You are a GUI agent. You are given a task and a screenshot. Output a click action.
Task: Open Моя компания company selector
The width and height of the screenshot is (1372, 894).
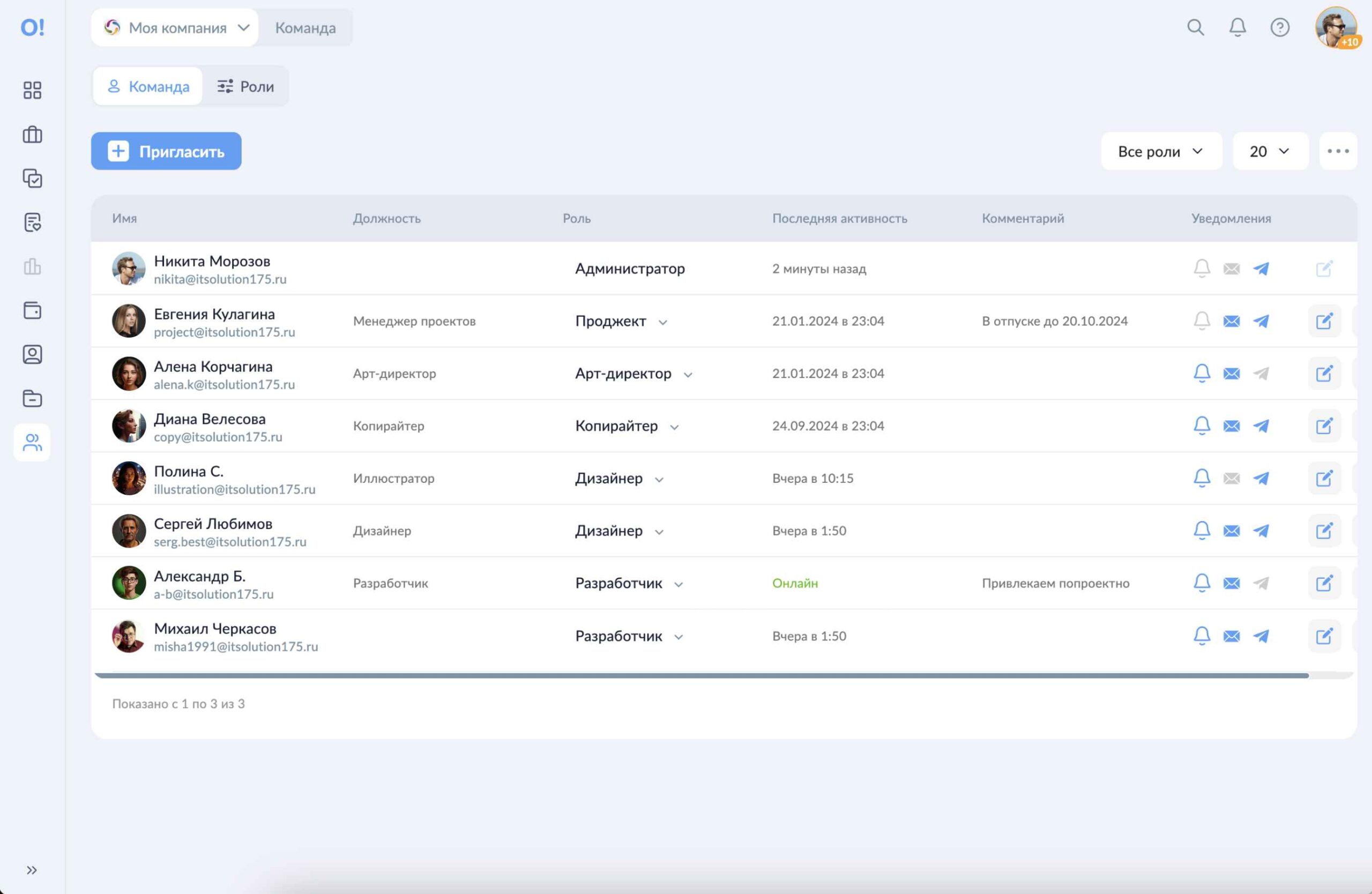click(175, 27)
